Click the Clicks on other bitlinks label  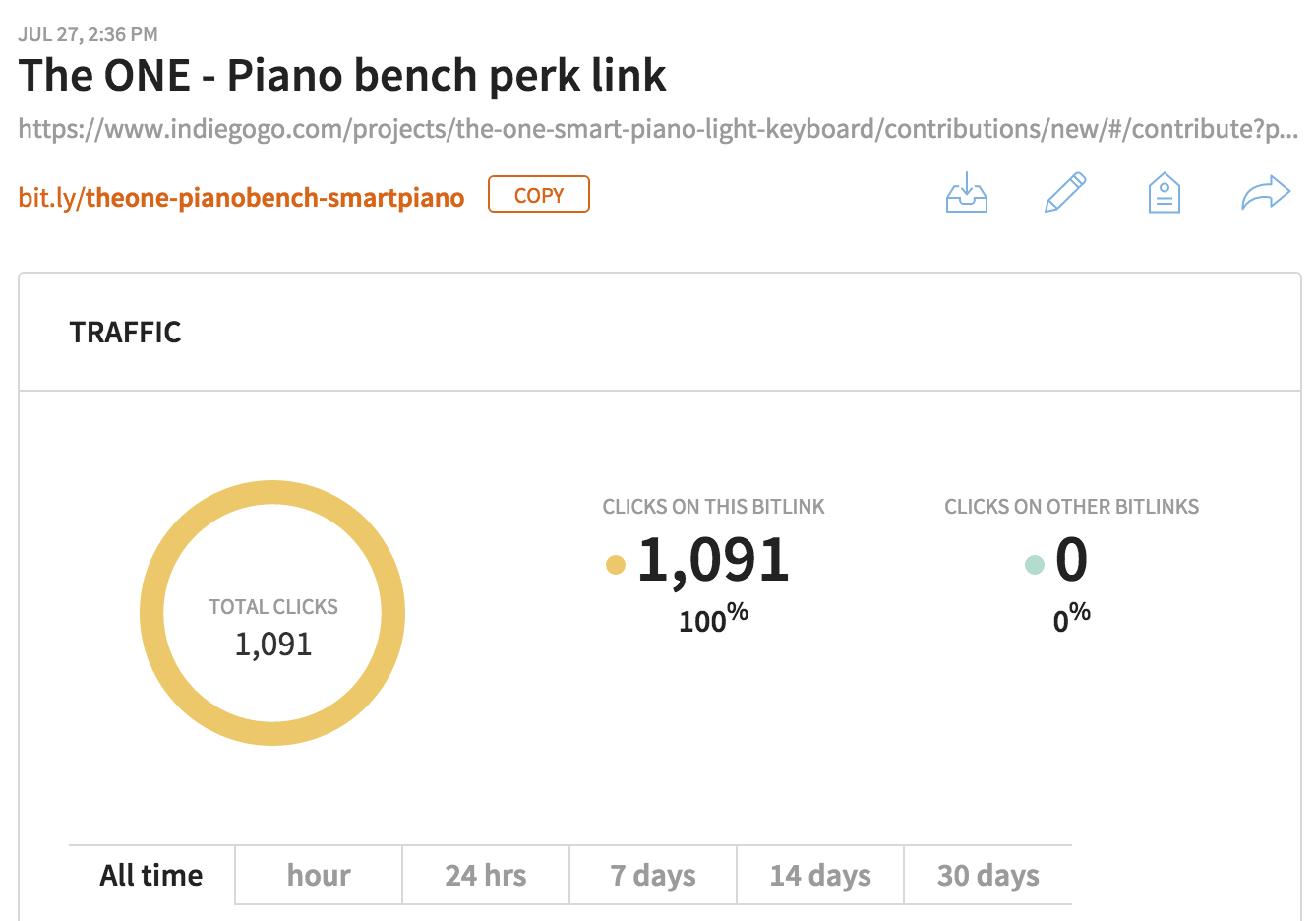point(1072,507)
